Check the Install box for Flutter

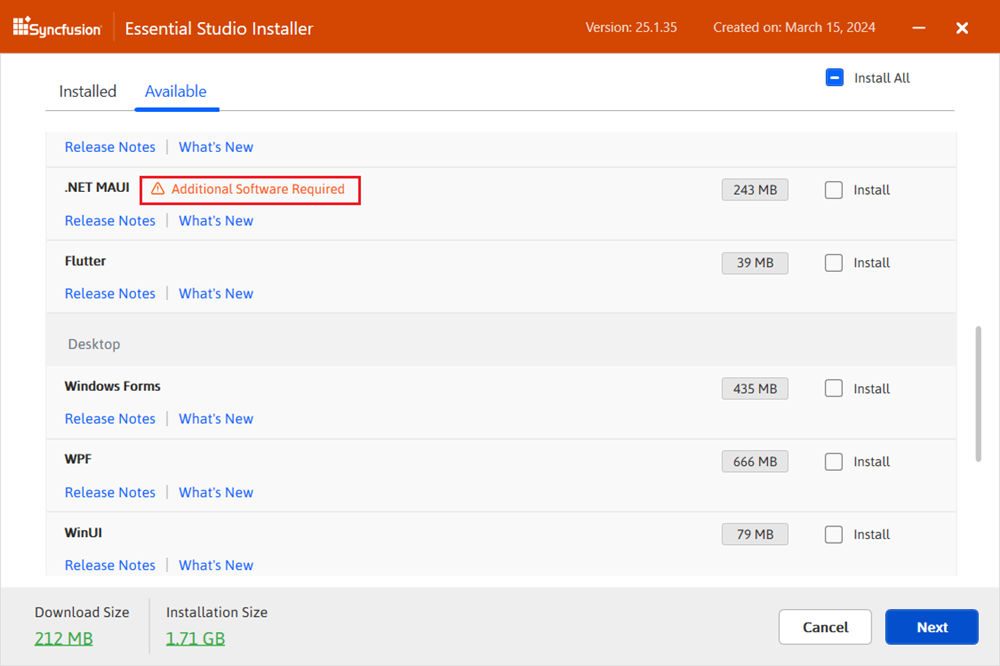tap(834, 263)
